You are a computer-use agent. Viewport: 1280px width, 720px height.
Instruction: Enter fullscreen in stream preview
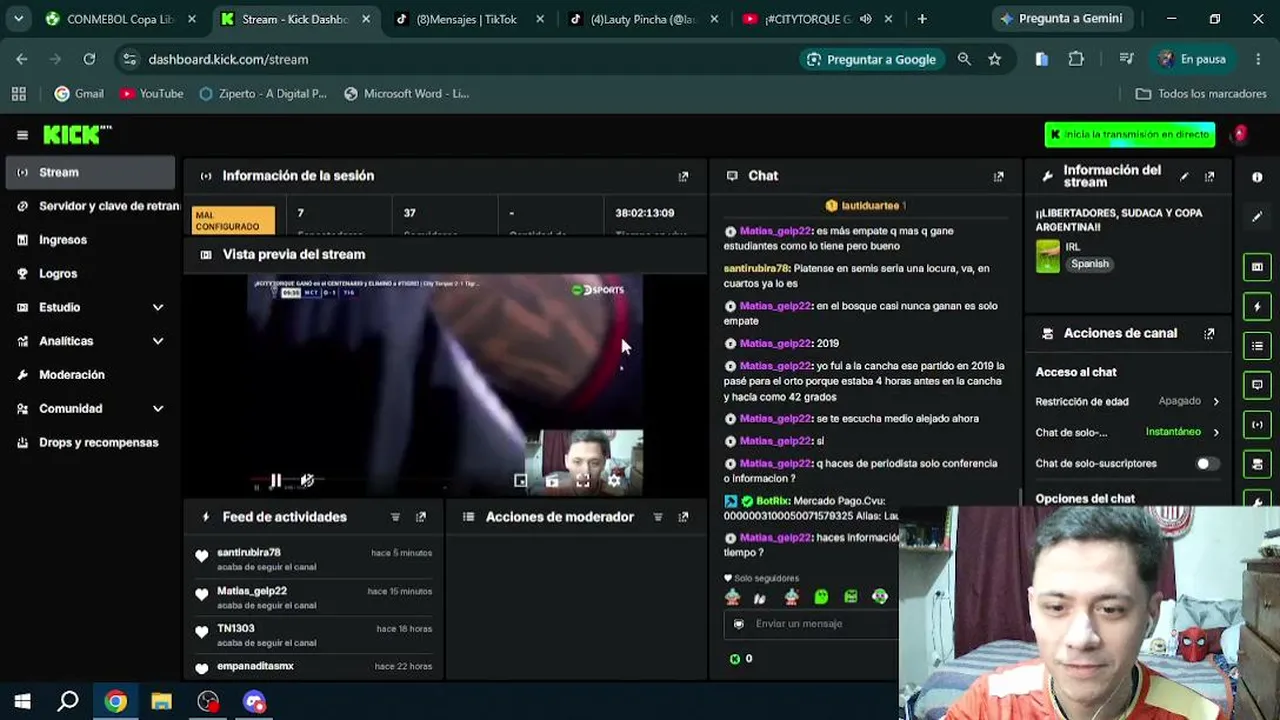pos(583,481)
